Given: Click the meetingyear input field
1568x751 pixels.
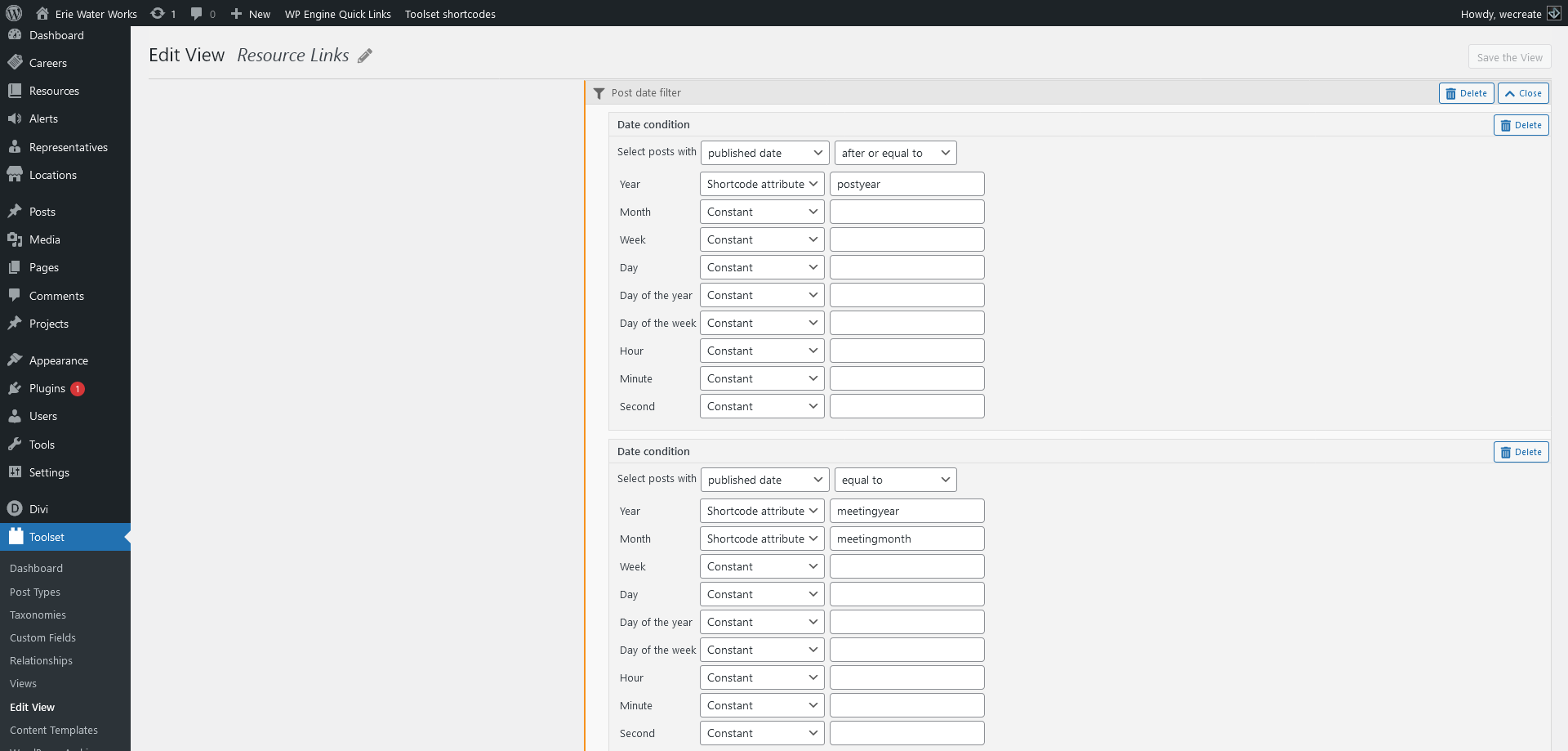Looking at the screenshot, I should click(906, 511).
